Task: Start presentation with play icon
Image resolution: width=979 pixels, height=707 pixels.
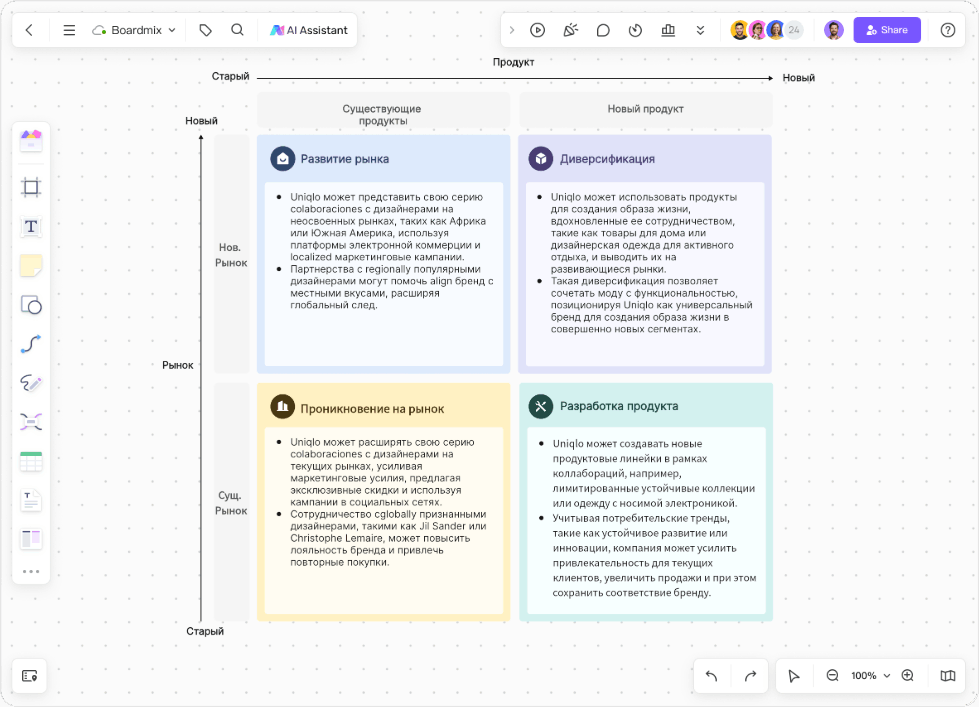Action: point(538,30)
